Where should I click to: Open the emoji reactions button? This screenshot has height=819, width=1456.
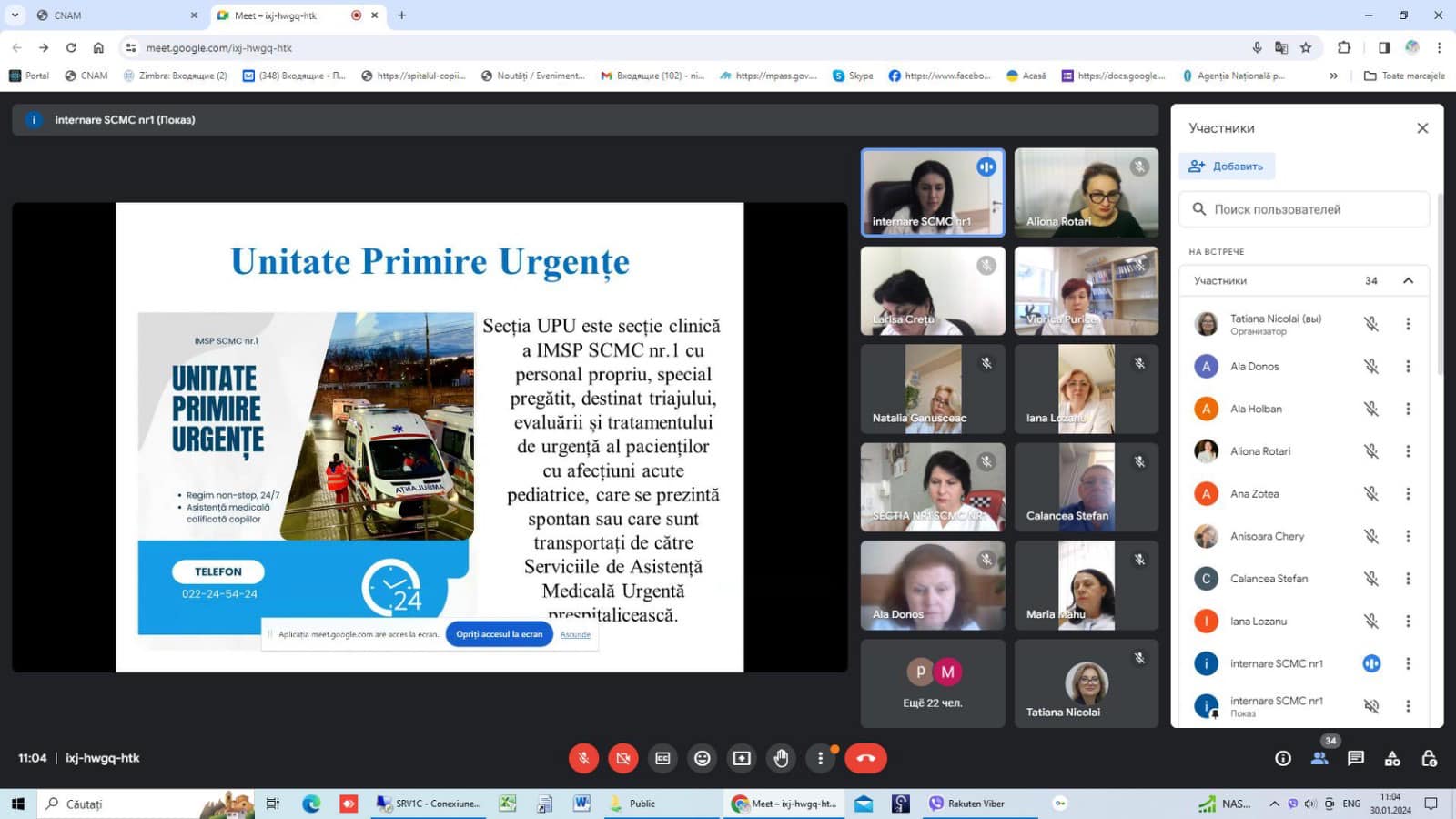click(702, 758)
